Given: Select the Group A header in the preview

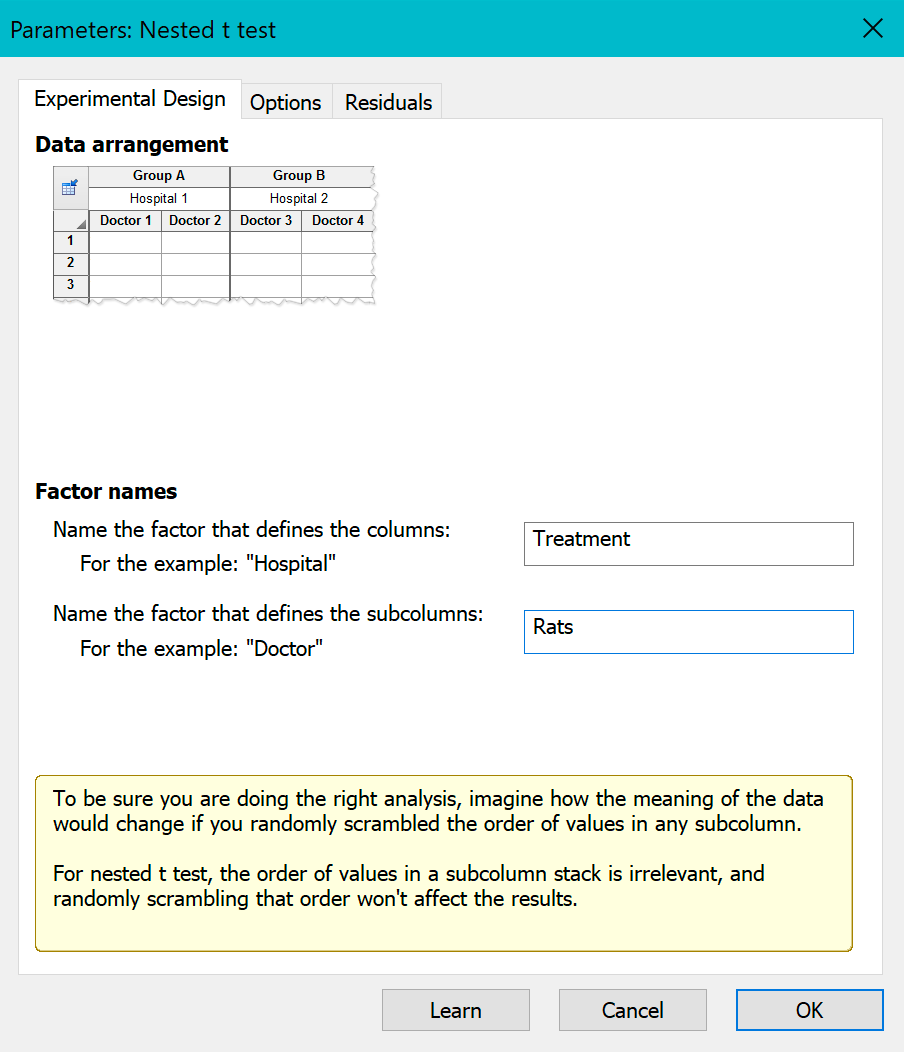Looking at the screenshot, I should click(x=159, y=176).
